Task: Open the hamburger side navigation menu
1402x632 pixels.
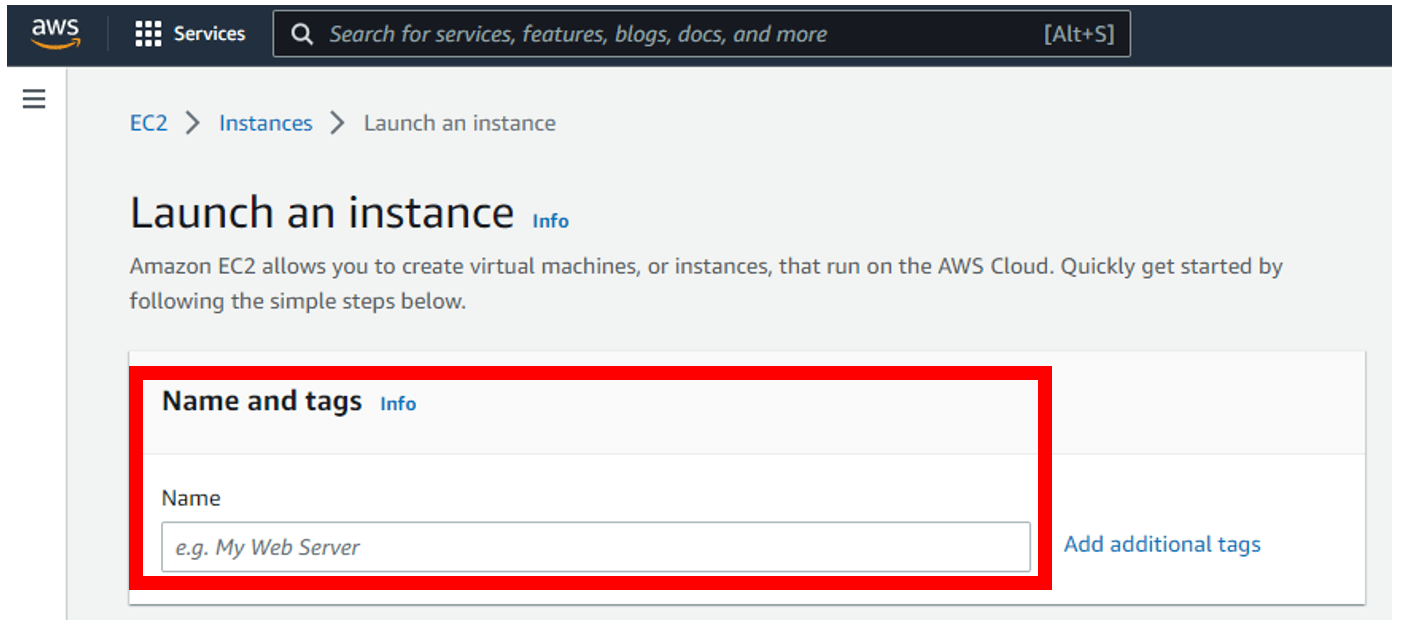Action: 34,99
